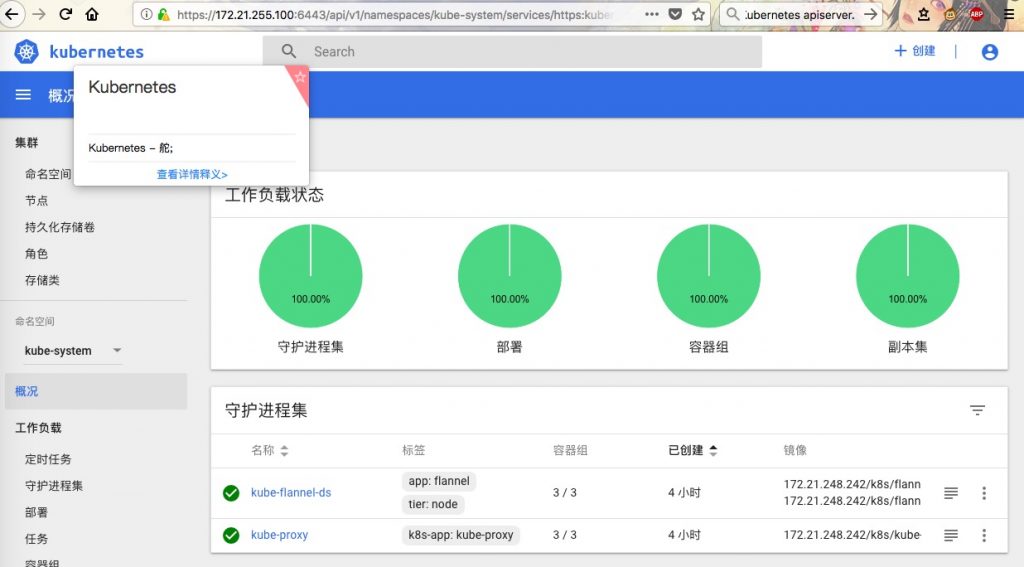This screenshot has height=567, width=1024.
Task: Sort table by 已创建 column
Action: 692,450
